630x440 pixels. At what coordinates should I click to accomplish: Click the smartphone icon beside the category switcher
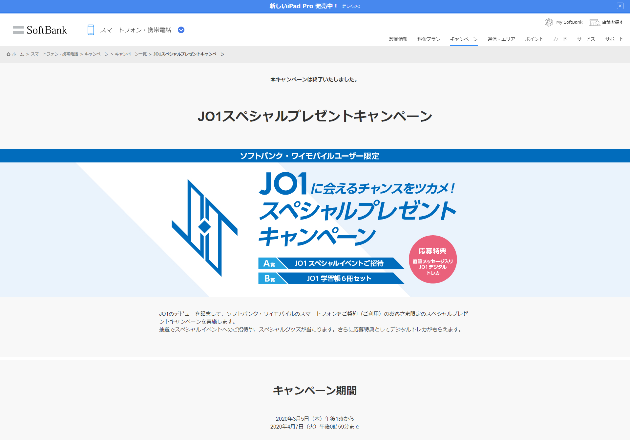90,29
